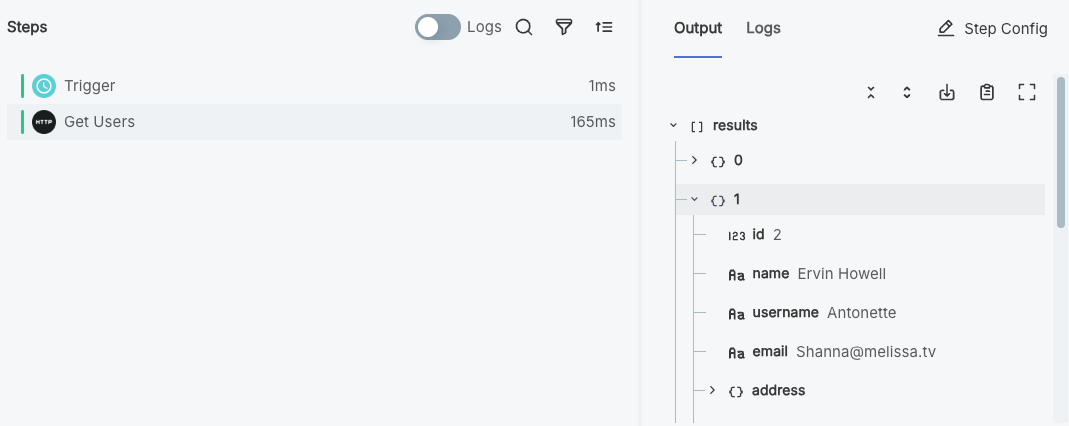Click the text type icon beside email

[736, 353]
